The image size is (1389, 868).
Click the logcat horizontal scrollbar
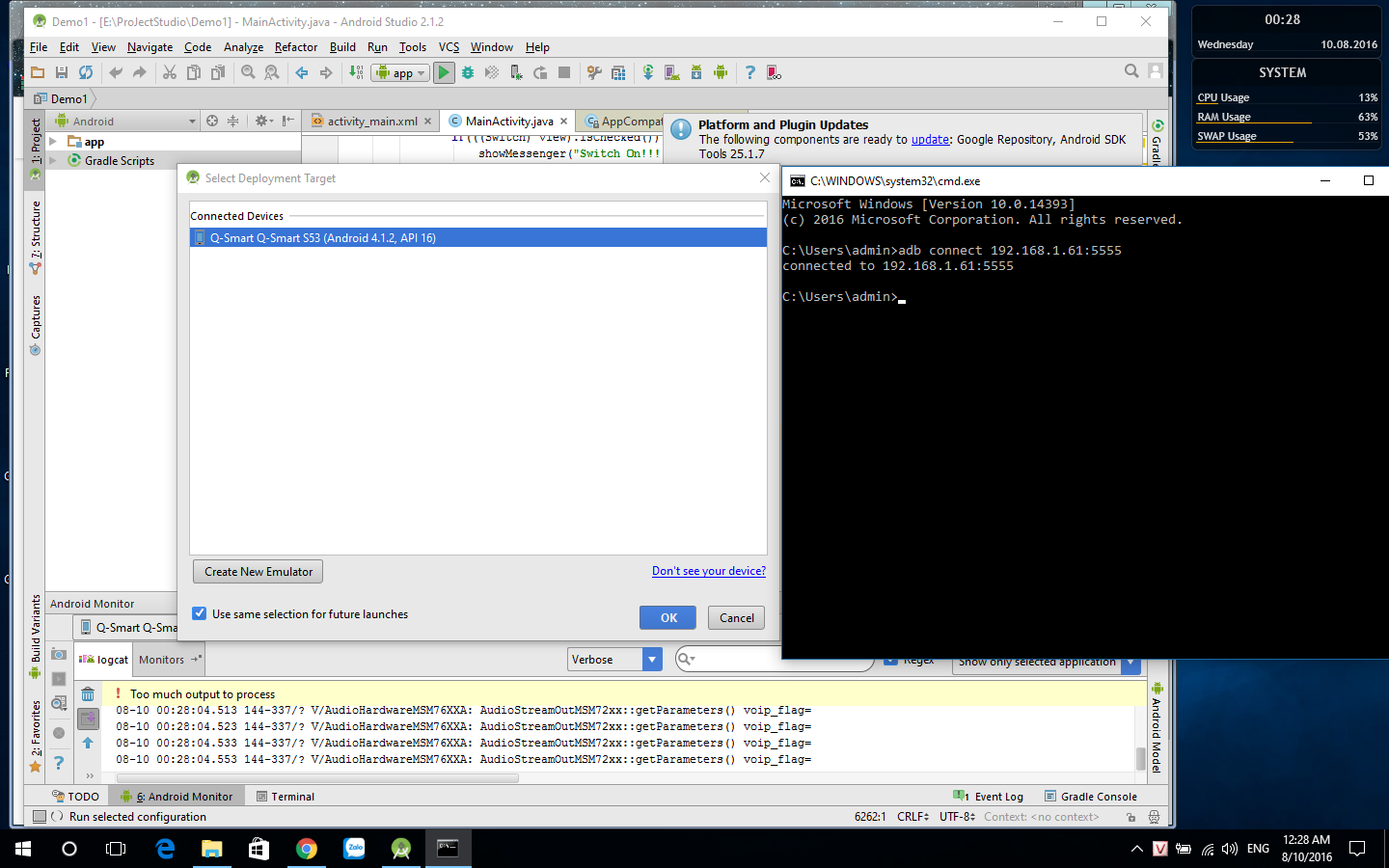point(317,778)
